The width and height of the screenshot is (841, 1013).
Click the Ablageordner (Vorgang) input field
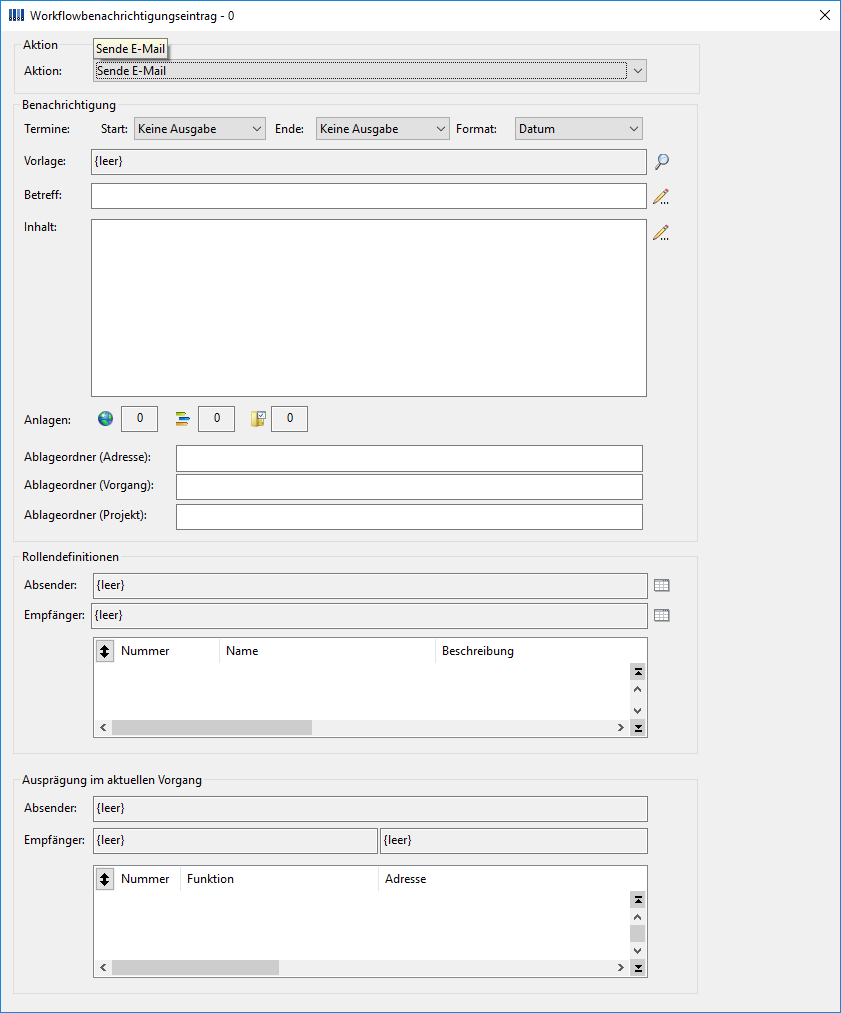(x=410, y=486)
